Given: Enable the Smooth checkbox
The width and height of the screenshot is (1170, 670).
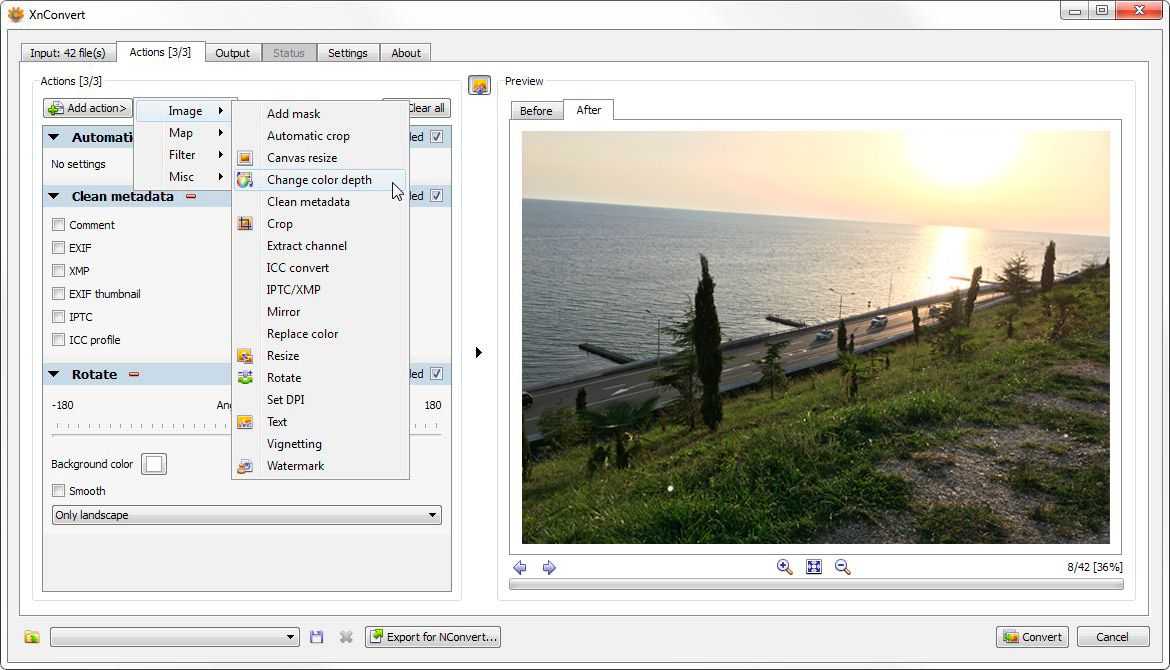Looking at the screenshot, I should click(59, 491).
